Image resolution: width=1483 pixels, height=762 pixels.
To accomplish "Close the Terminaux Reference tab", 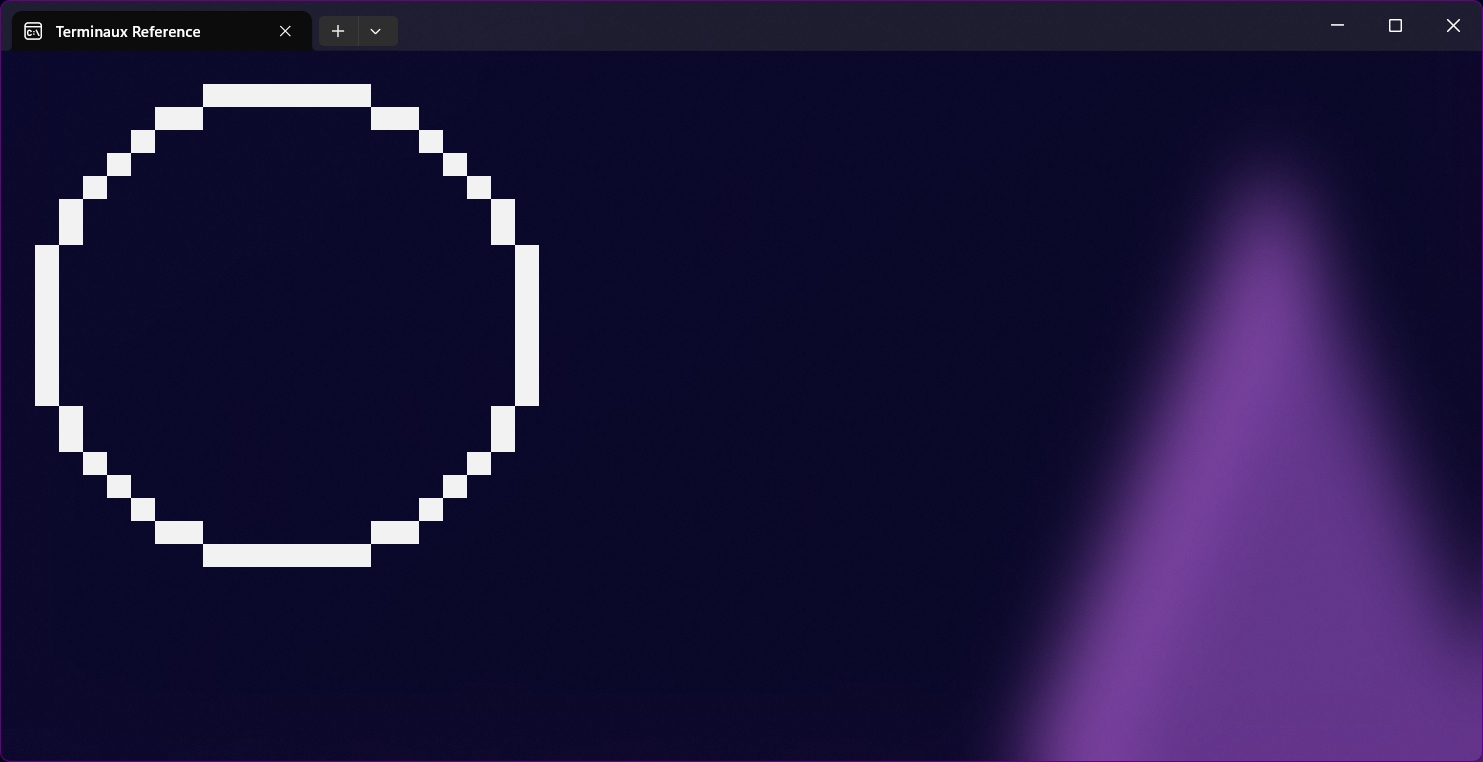I will click(x=285, y=31).
